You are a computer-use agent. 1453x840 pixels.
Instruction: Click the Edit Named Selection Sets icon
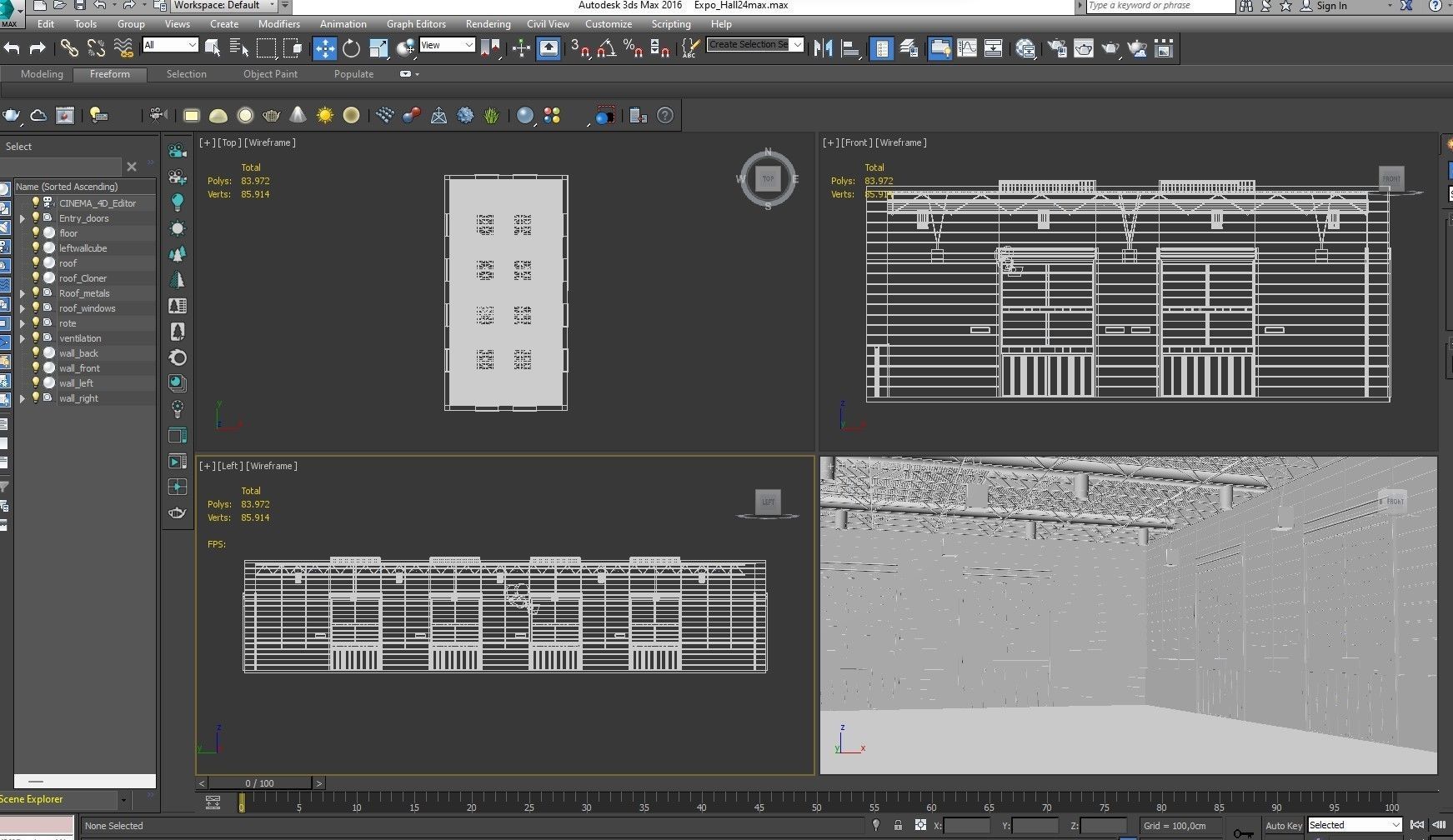point(689,48)
